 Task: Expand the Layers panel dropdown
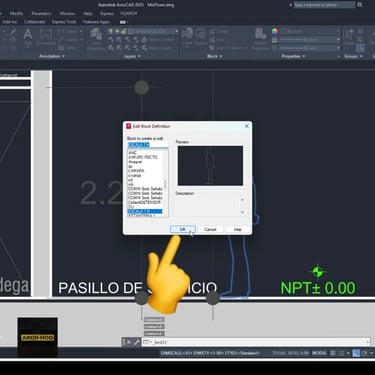(132, 56)
